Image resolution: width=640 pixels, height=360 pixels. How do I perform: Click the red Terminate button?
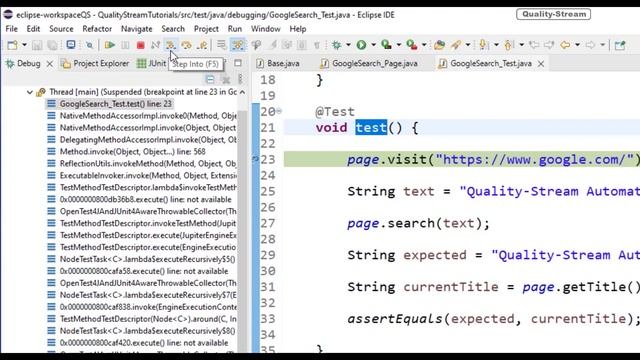tap(140, 45)
